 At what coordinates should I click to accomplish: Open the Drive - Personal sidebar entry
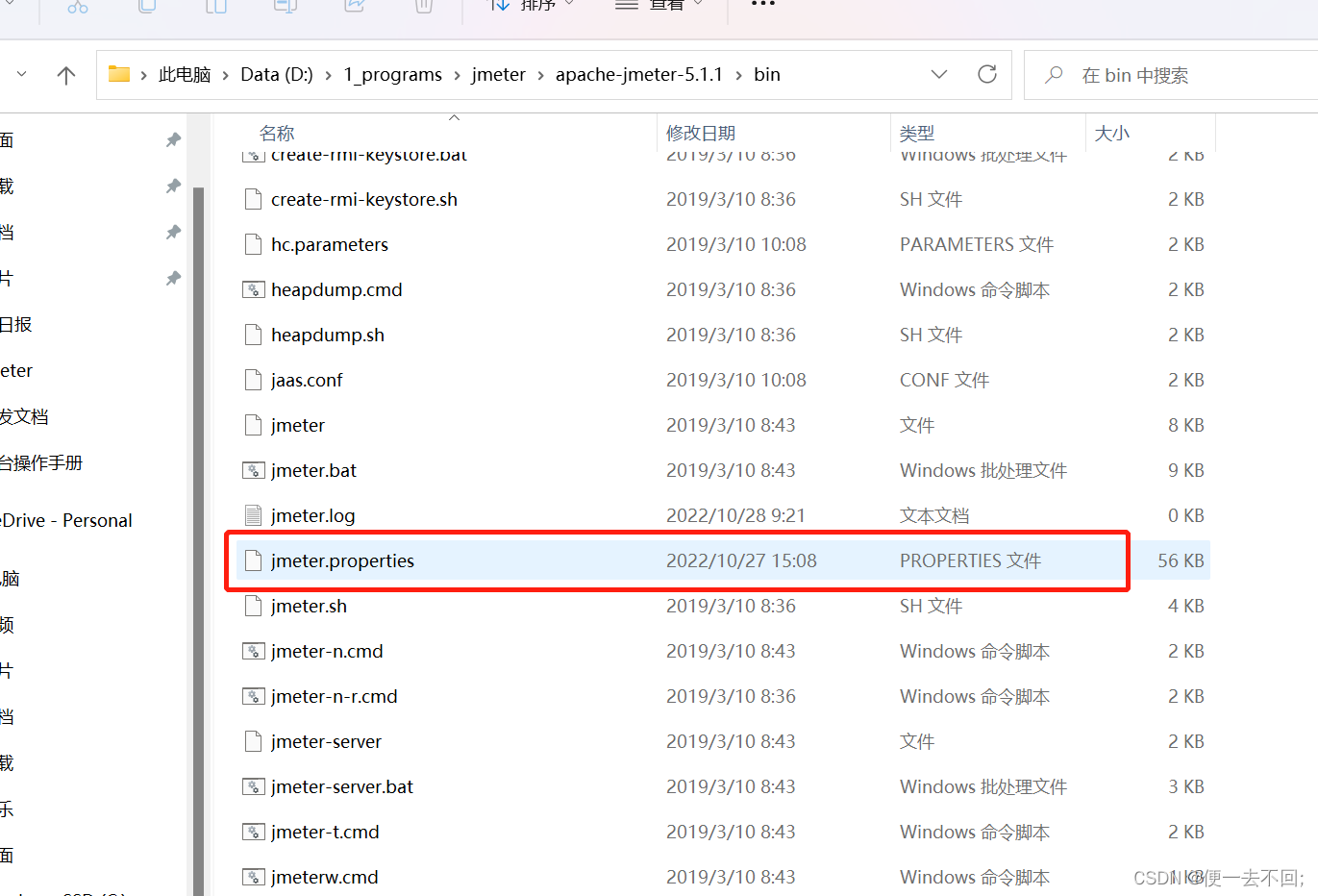[x=66, y=520]
